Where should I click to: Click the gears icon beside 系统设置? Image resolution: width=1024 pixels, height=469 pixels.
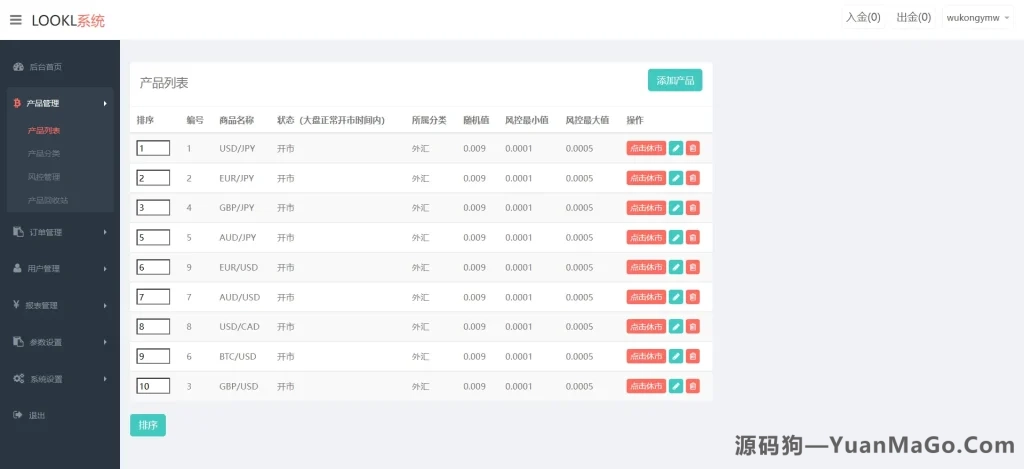pyautogui.click(x=18, y=379)
